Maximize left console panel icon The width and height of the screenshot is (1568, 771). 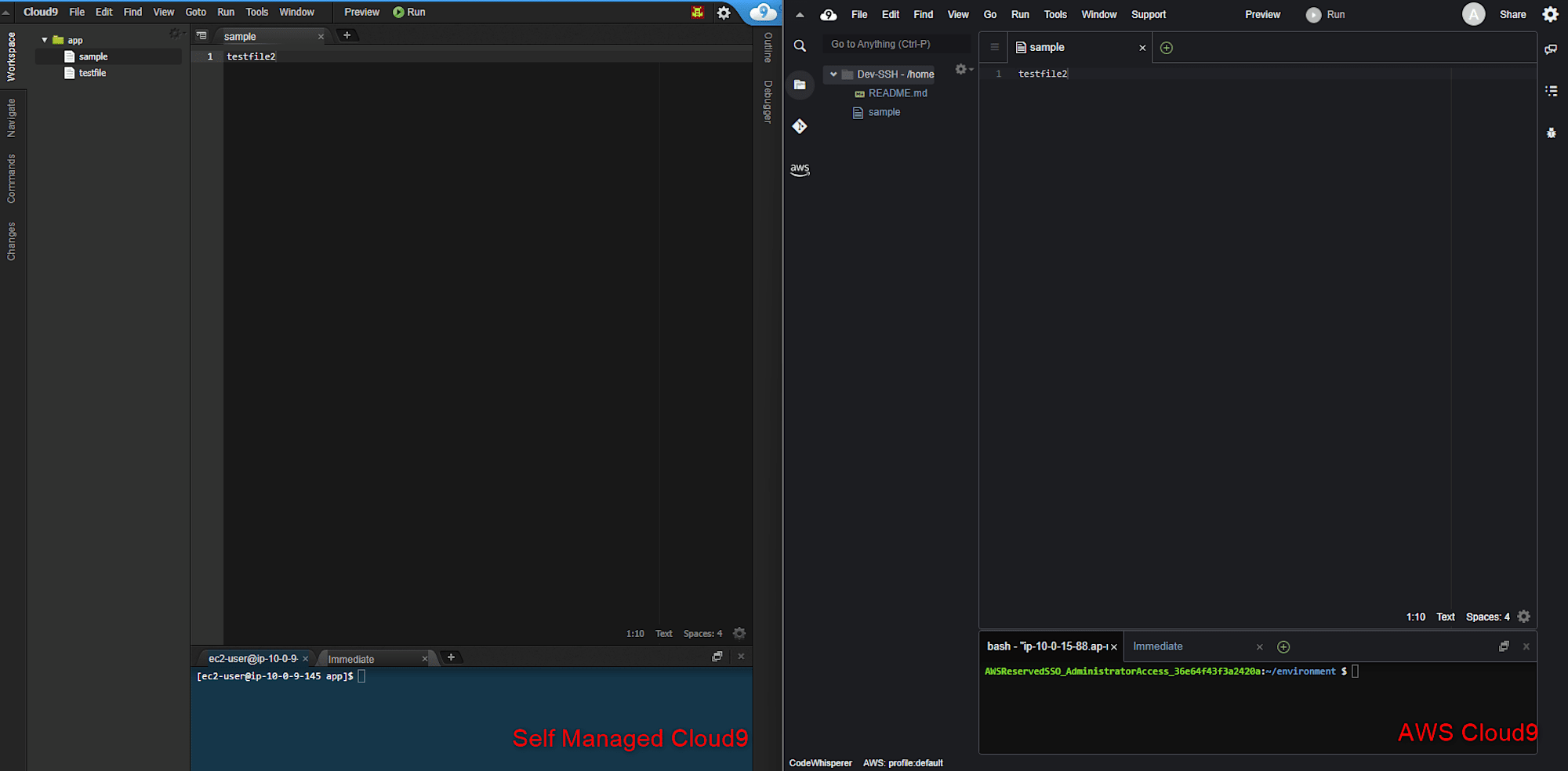coord(717,657)
